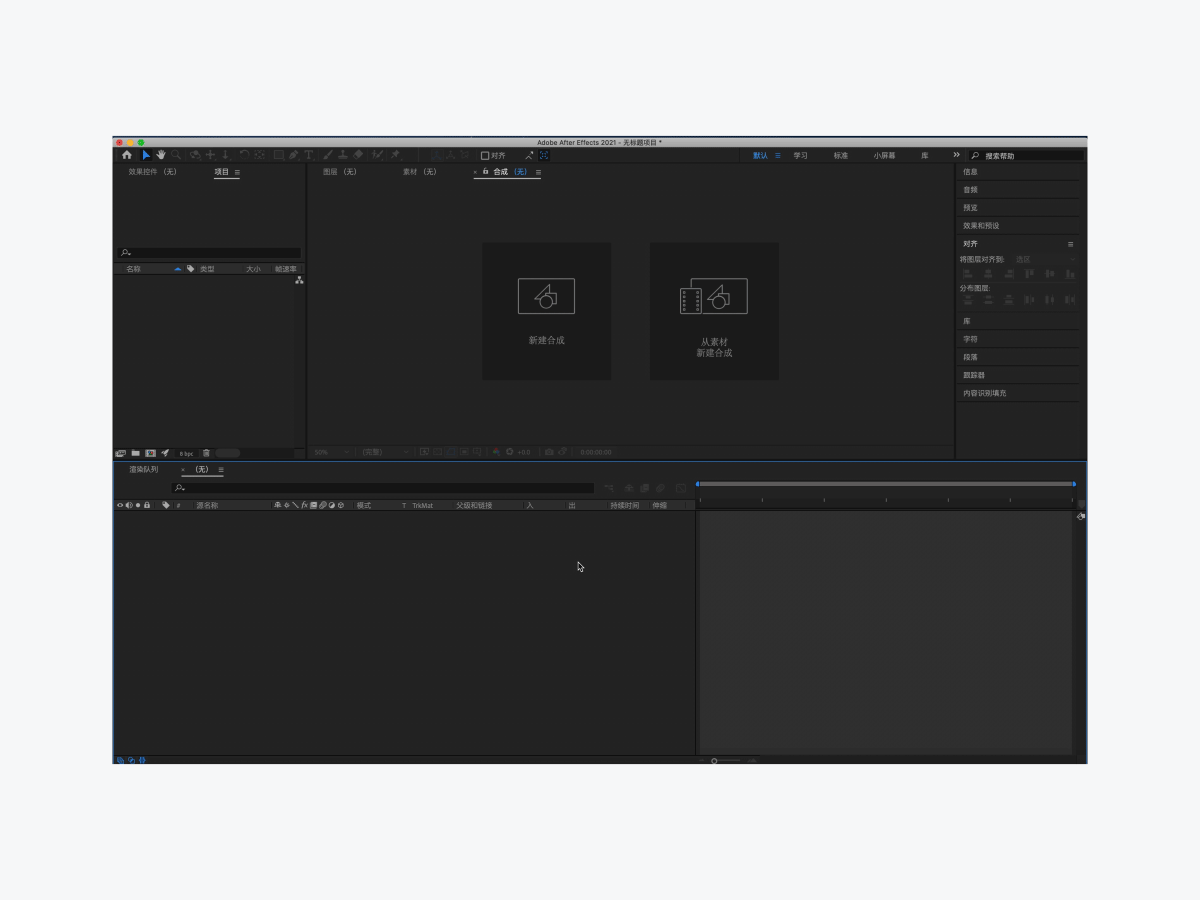Click the label tag column icon in Project panel
1200x900 pixels.
(190, 268)
